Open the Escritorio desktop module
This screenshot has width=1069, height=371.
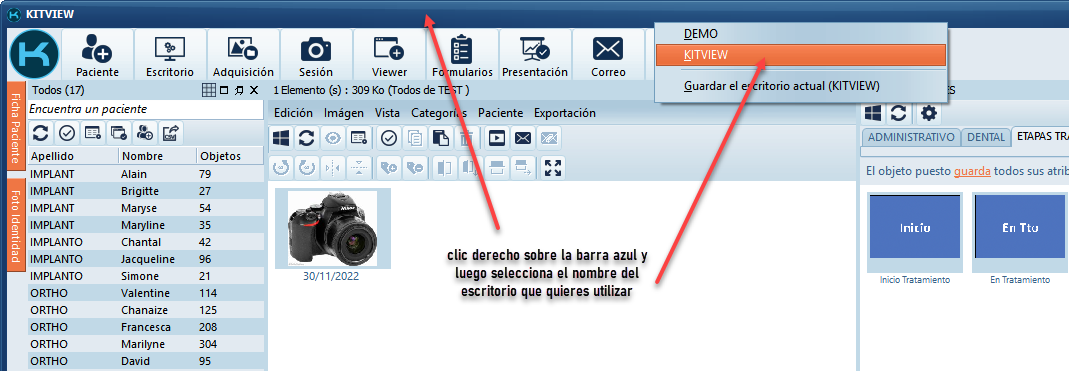pyautogui.click(x=170, y=55)
